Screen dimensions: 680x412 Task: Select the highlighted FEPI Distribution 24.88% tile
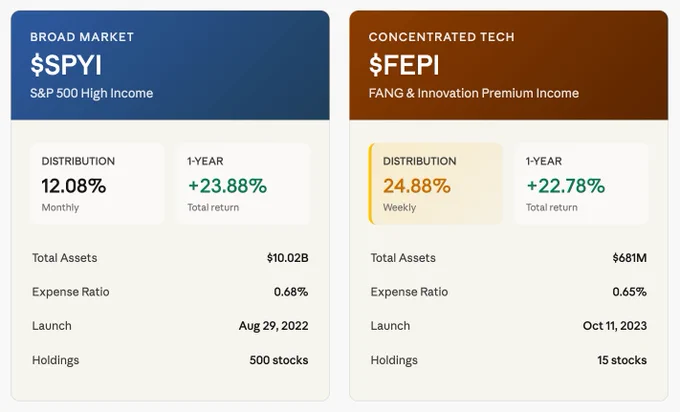click(435, 183)
